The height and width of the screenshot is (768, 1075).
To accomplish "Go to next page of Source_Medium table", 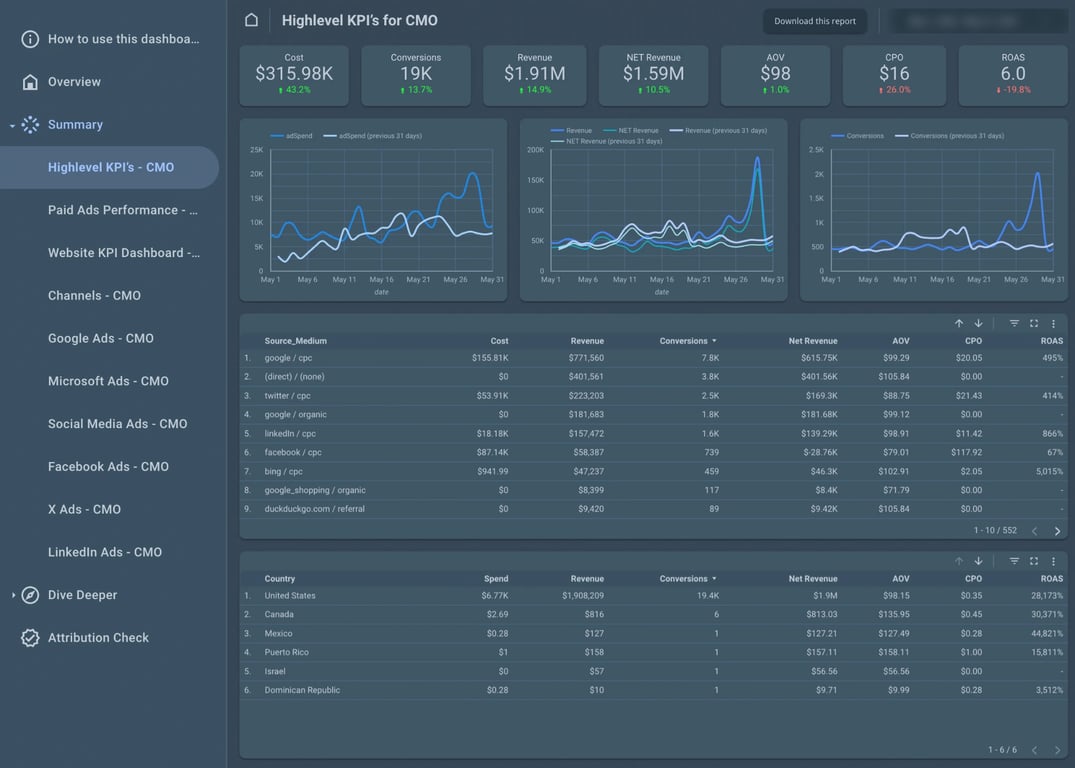I will tap(1057, 531).
